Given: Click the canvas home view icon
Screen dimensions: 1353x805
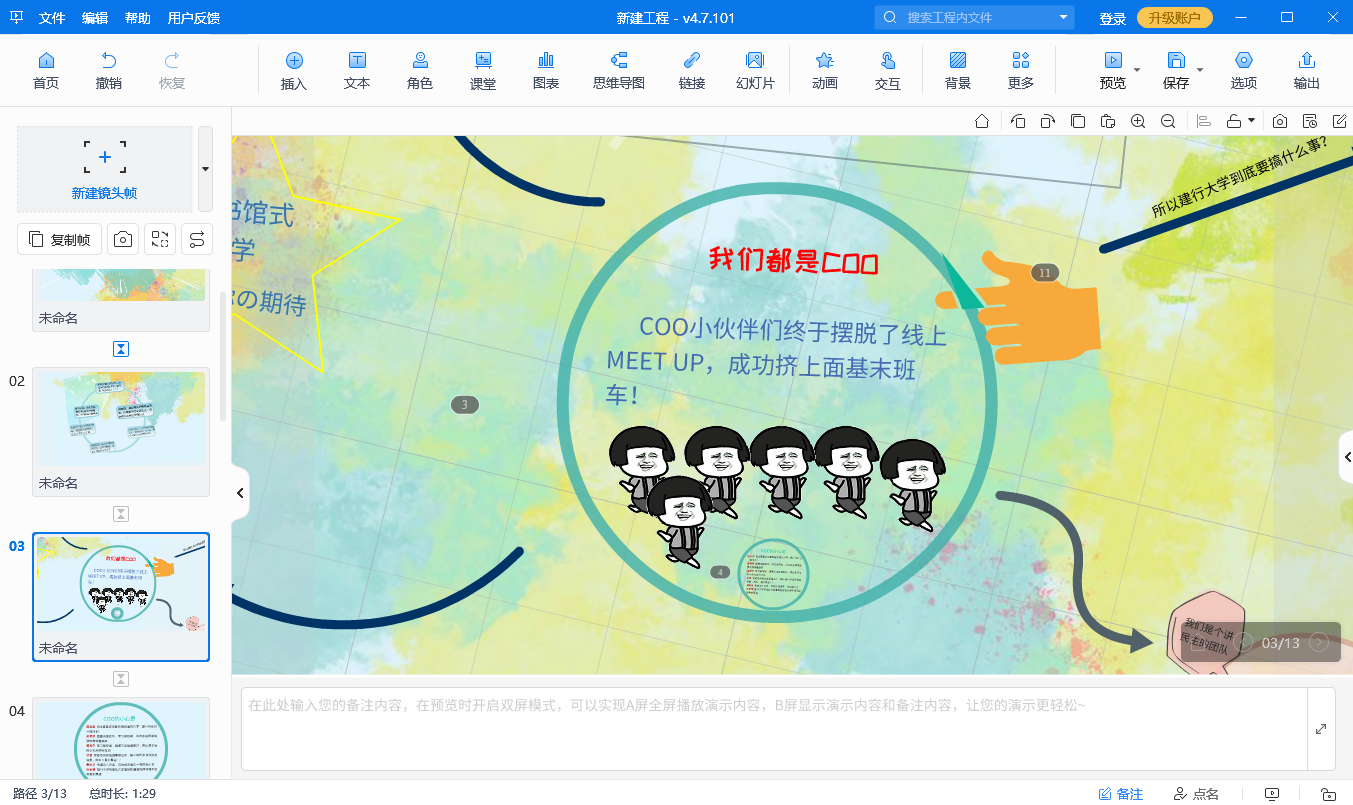Looking at the screenshot, I should click(x=982, y=121).
